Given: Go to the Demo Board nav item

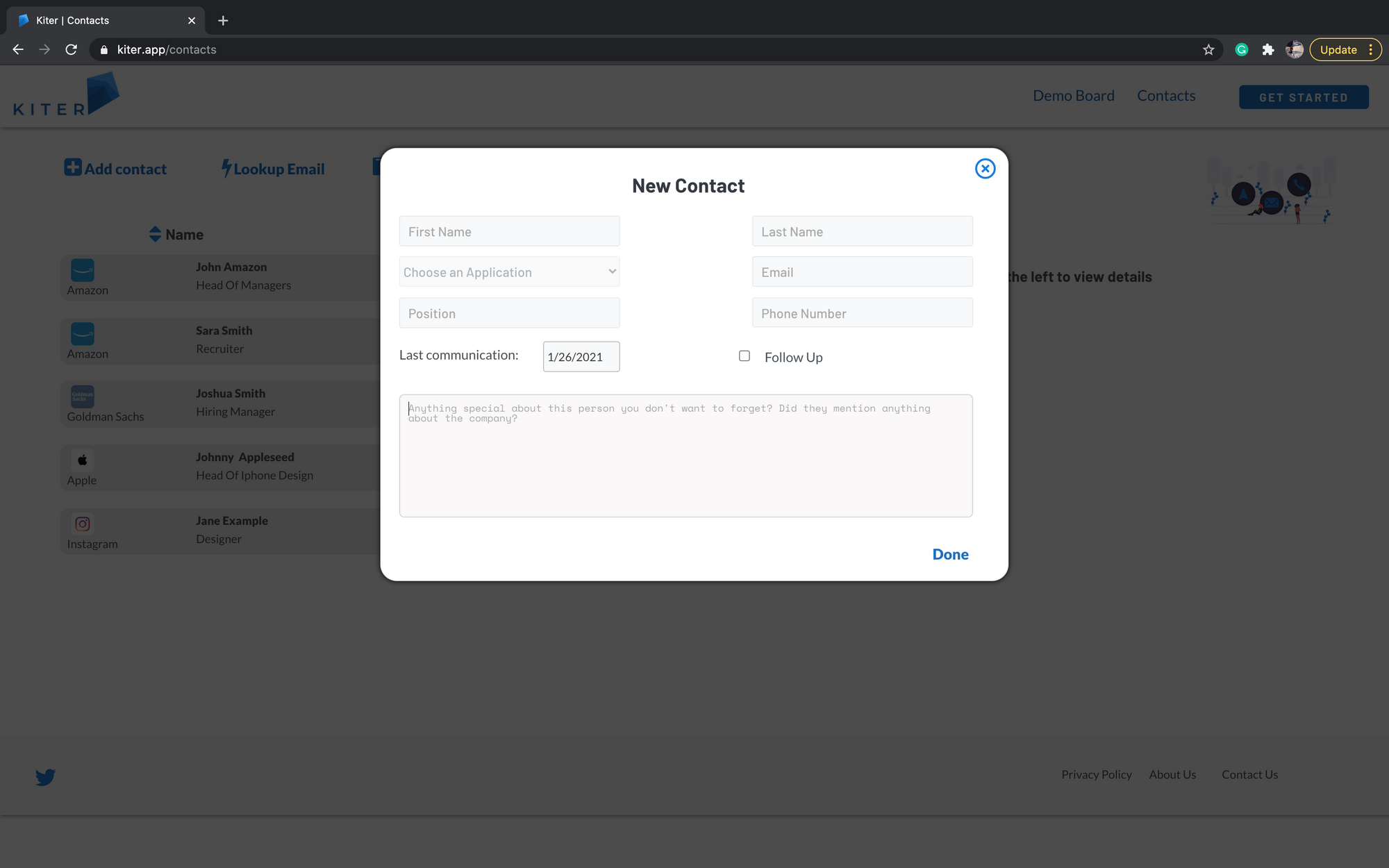Looking at the screenshot, I should point(1073,96).
